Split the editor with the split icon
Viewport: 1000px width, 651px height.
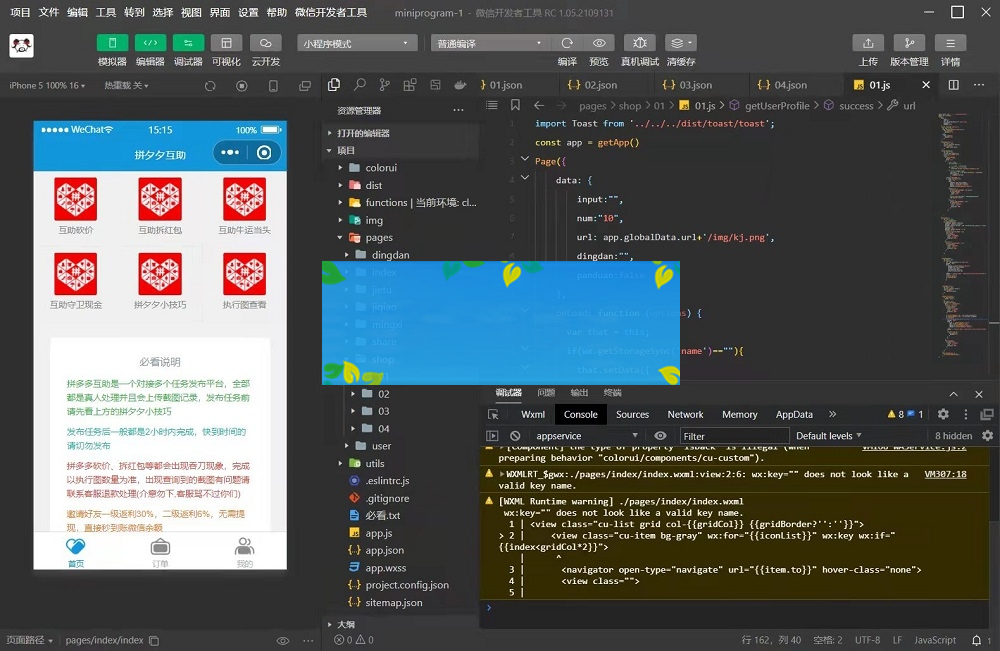pos(954,85)
